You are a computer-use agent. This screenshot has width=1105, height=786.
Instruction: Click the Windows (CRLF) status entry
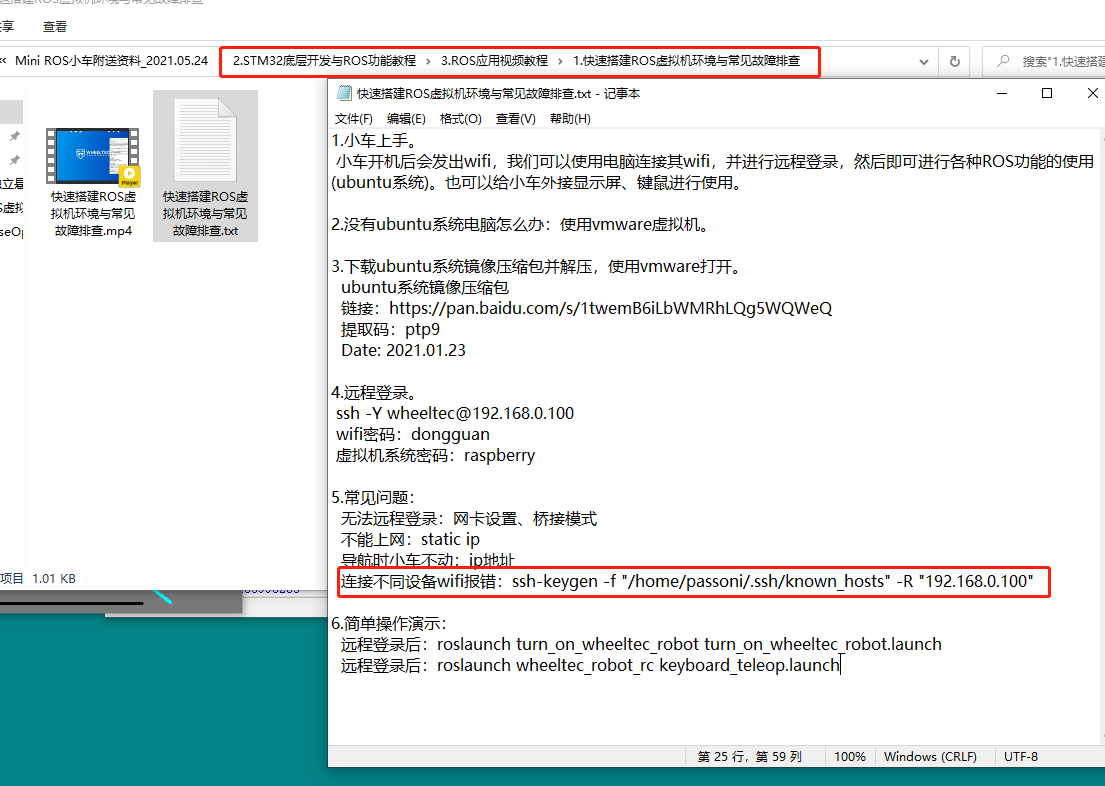[x=930, y=756]
